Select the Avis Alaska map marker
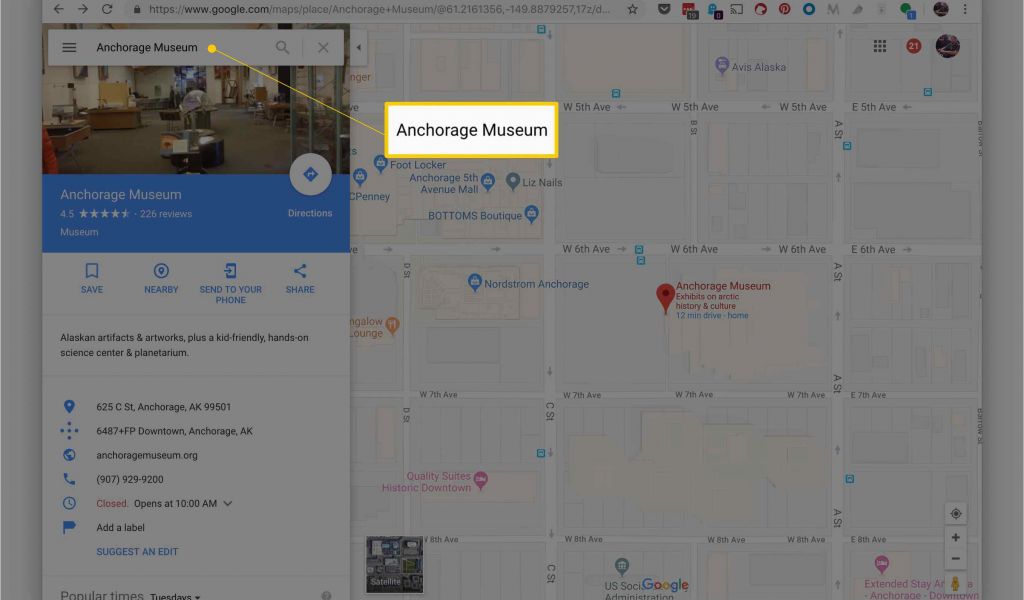This screenshot has width=1024, height=600. 722,65
